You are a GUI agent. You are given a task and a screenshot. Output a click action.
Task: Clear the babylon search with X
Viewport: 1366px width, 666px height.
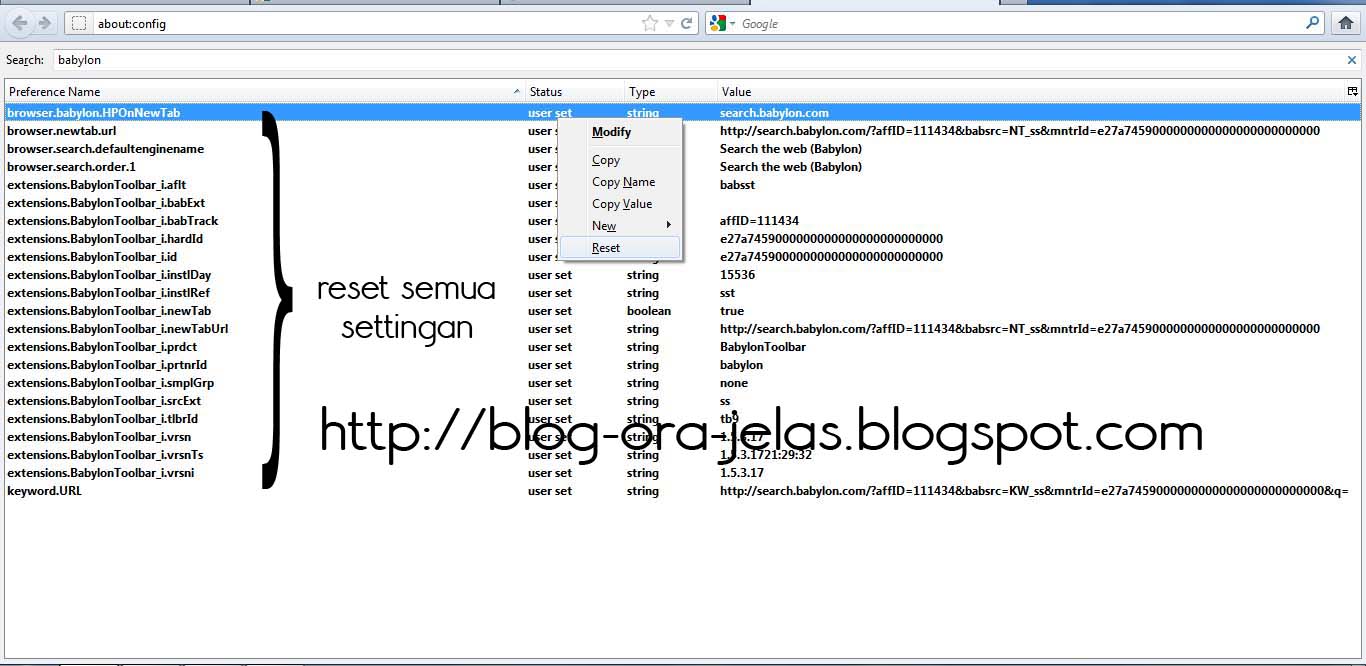click(1352, 60)
